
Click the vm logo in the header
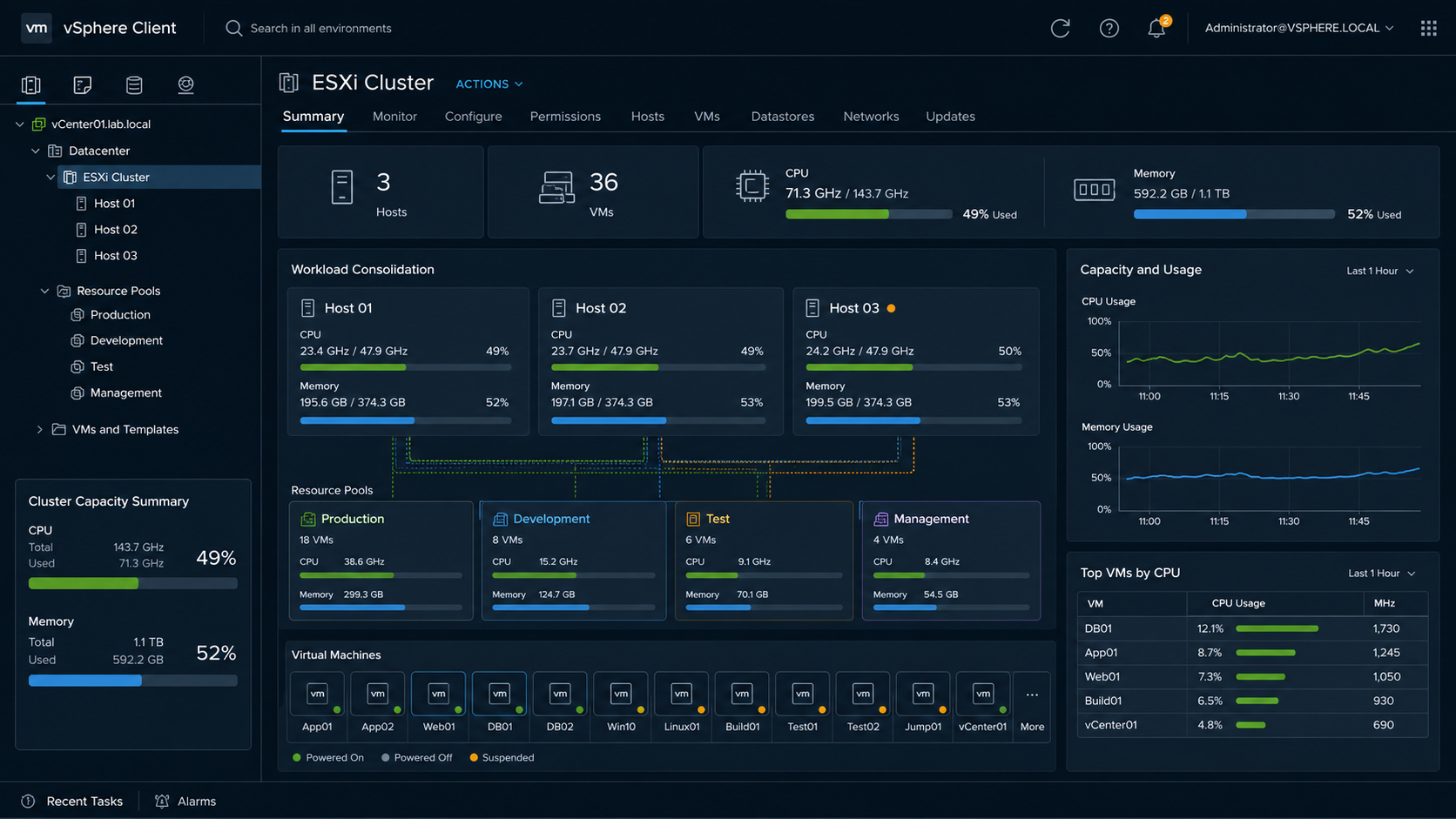coord(37,28)
